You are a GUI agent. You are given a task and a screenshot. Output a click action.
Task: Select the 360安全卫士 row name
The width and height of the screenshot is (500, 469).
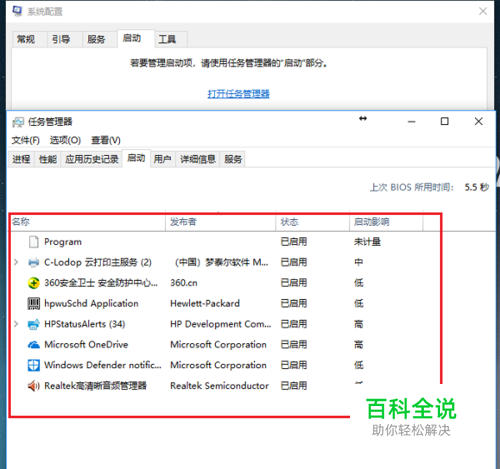click(x=101, y=283)
